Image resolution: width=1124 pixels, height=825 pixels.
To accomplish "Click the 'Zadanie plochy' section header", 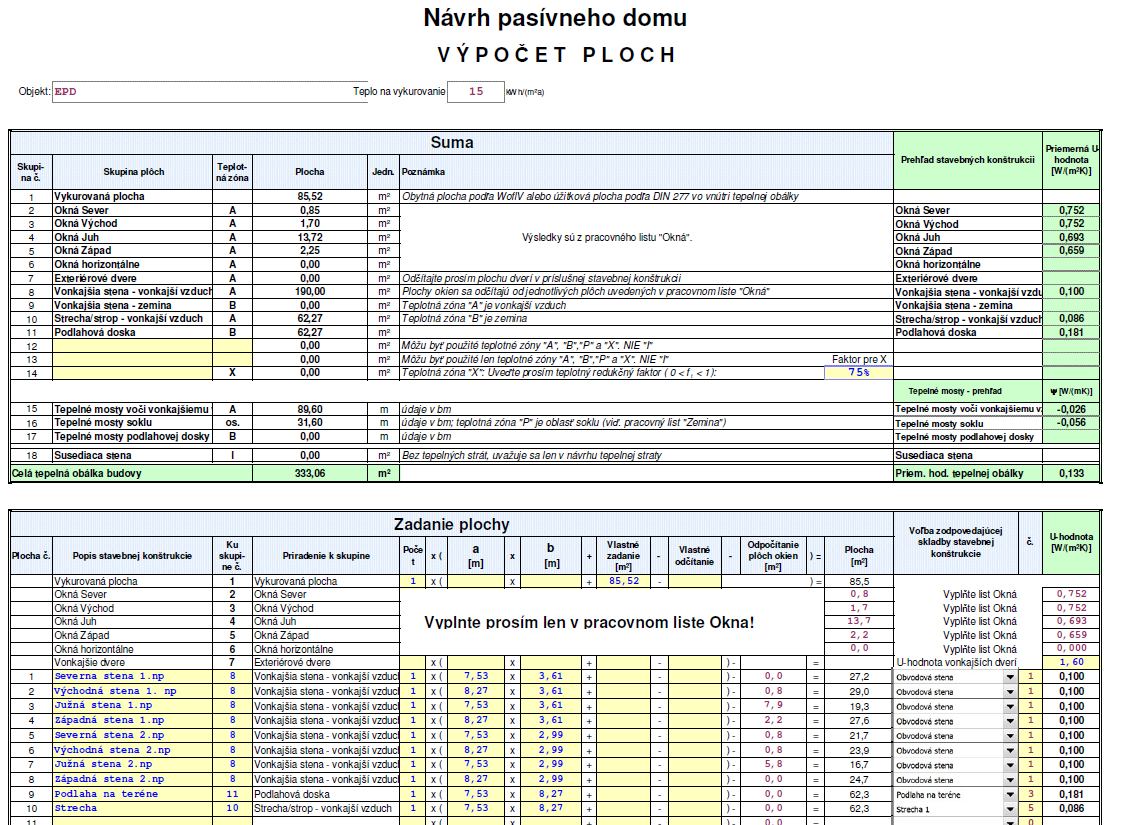I will click(x=452, y=525).
